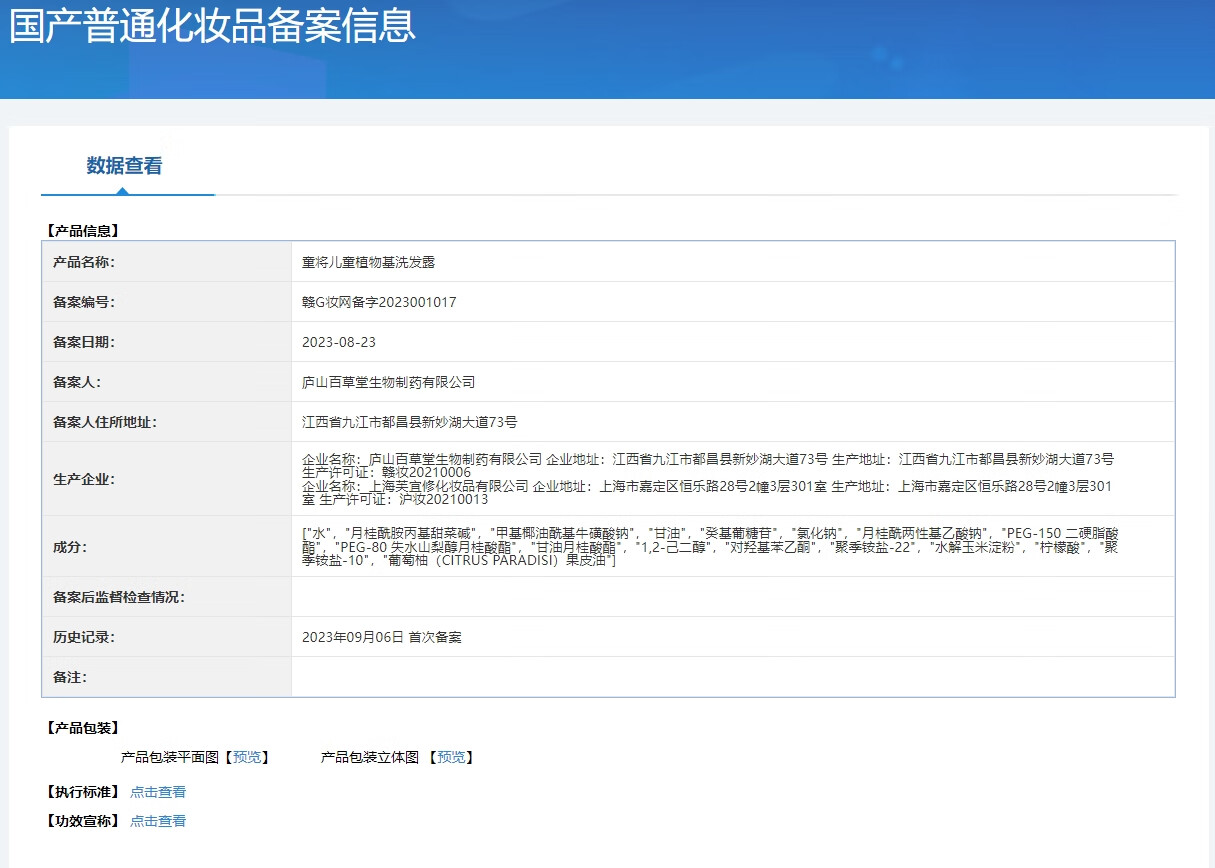Click filing number 赣G妆网备字2023001017
Viewport: 1215px width, 868px height.
(379, 302)
